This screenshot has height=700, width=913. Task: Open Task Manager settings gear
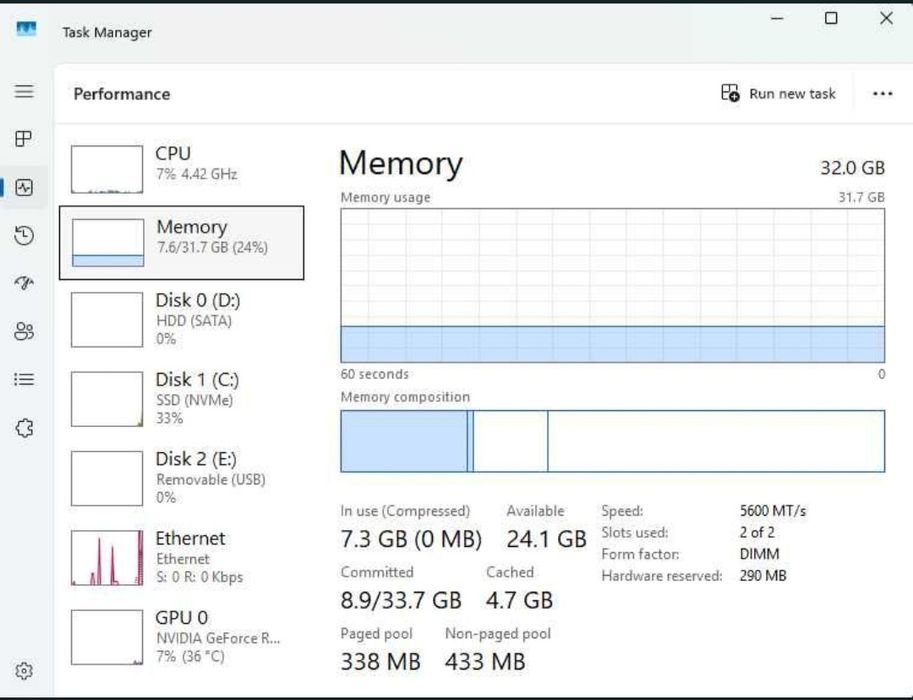click(x=25, y=671)
